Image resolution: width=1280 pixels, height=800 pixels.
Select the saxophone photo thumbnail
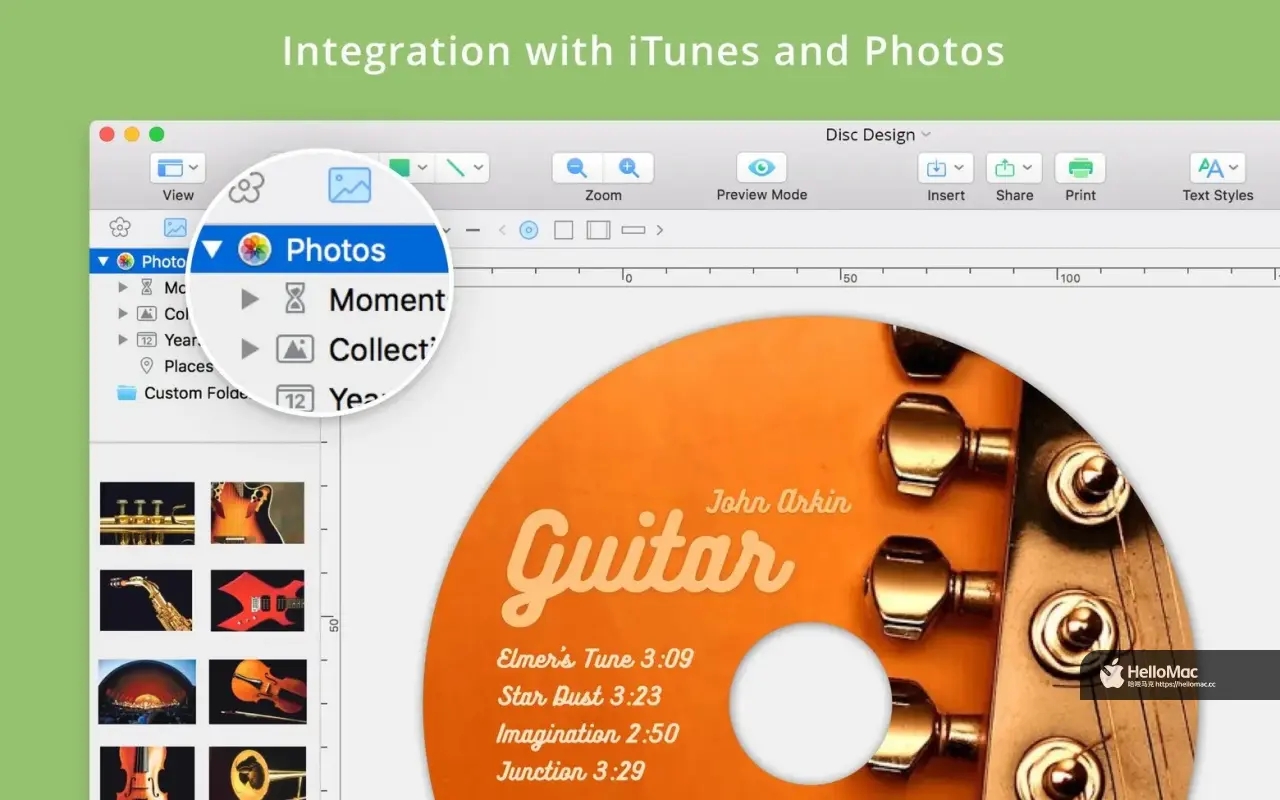146,601
